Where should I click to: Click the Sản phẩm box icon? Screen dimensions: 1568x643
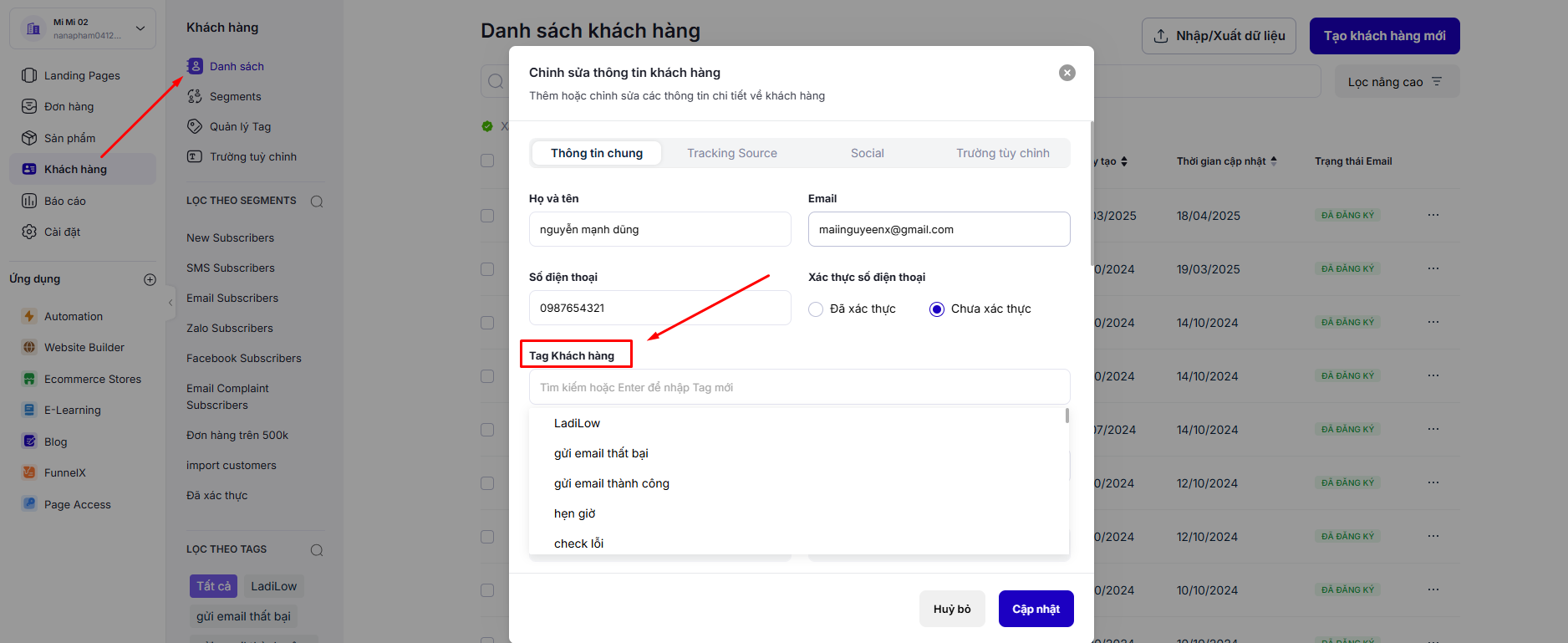pyautogui.click(x=29, y=138)
